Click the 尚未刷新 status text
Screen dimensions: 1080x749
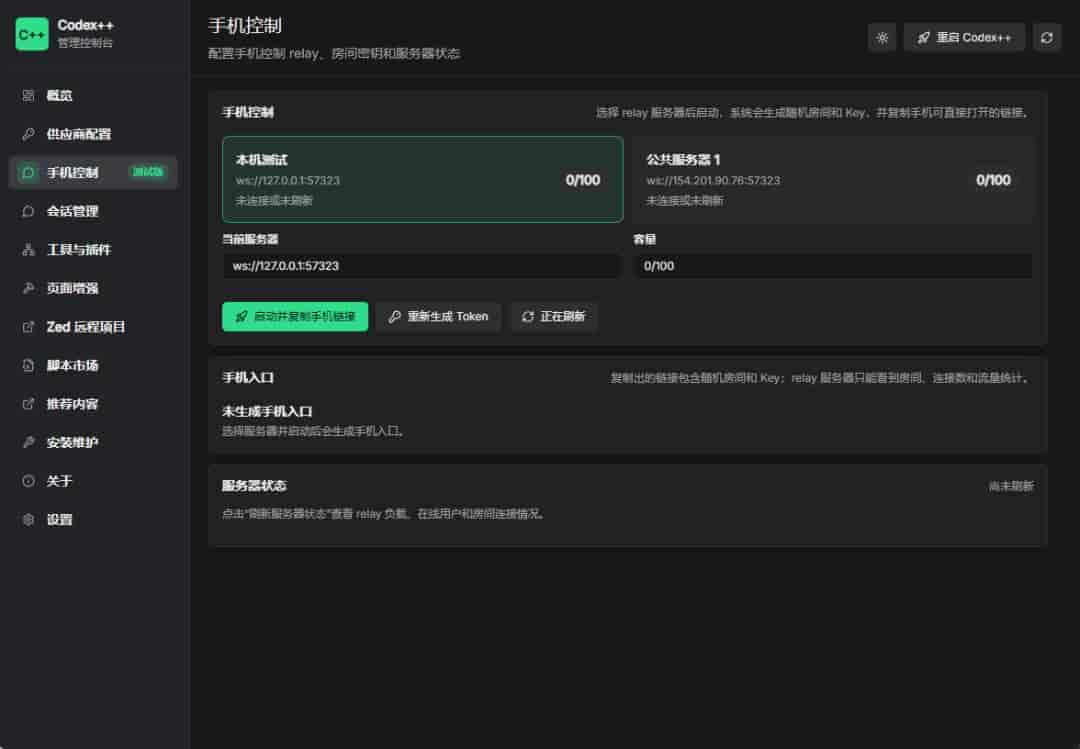click(1011, 486)
